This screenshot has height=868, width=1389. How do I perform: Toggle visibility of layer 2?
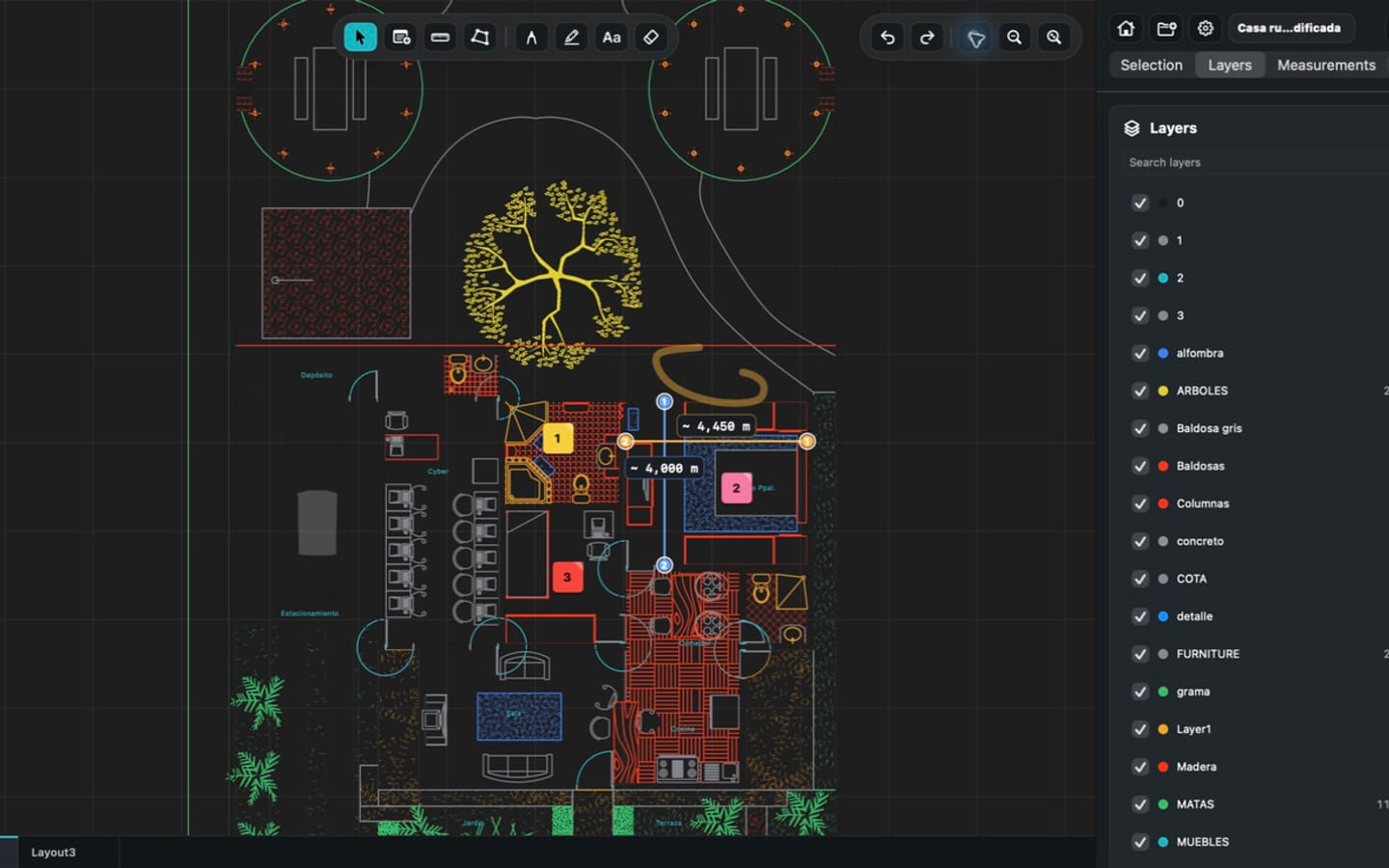point(1140,278)
